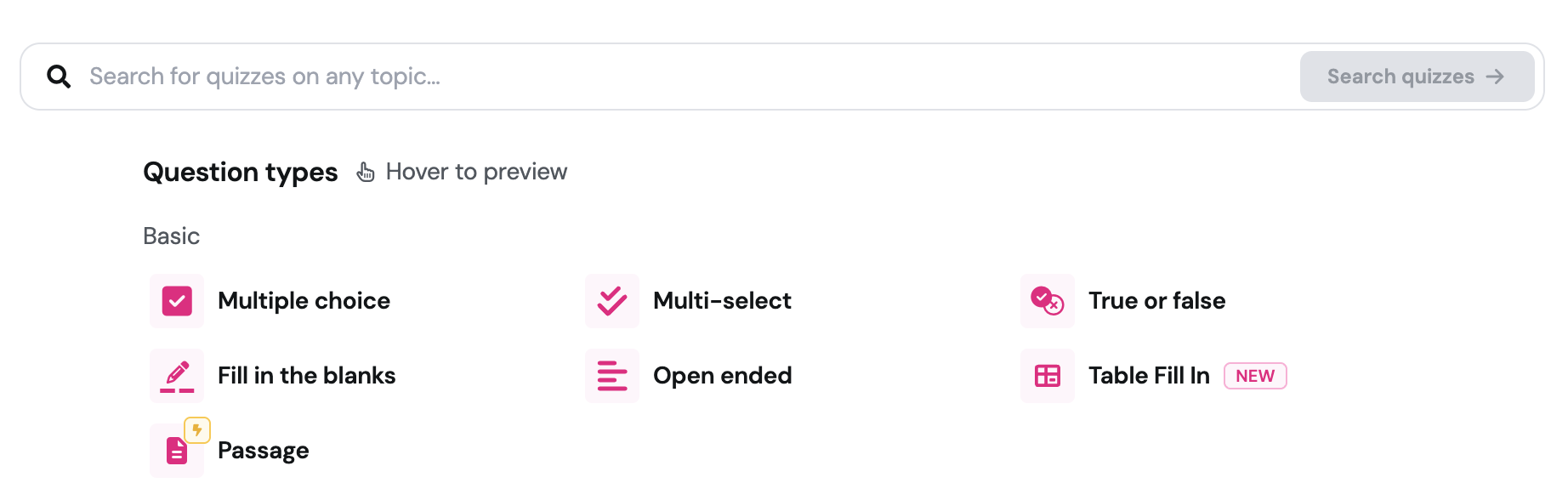The height and width of the screenshot is (500, 1568).
Task: Click the Search quizzes button
Action: click(x=1417, y=77)
